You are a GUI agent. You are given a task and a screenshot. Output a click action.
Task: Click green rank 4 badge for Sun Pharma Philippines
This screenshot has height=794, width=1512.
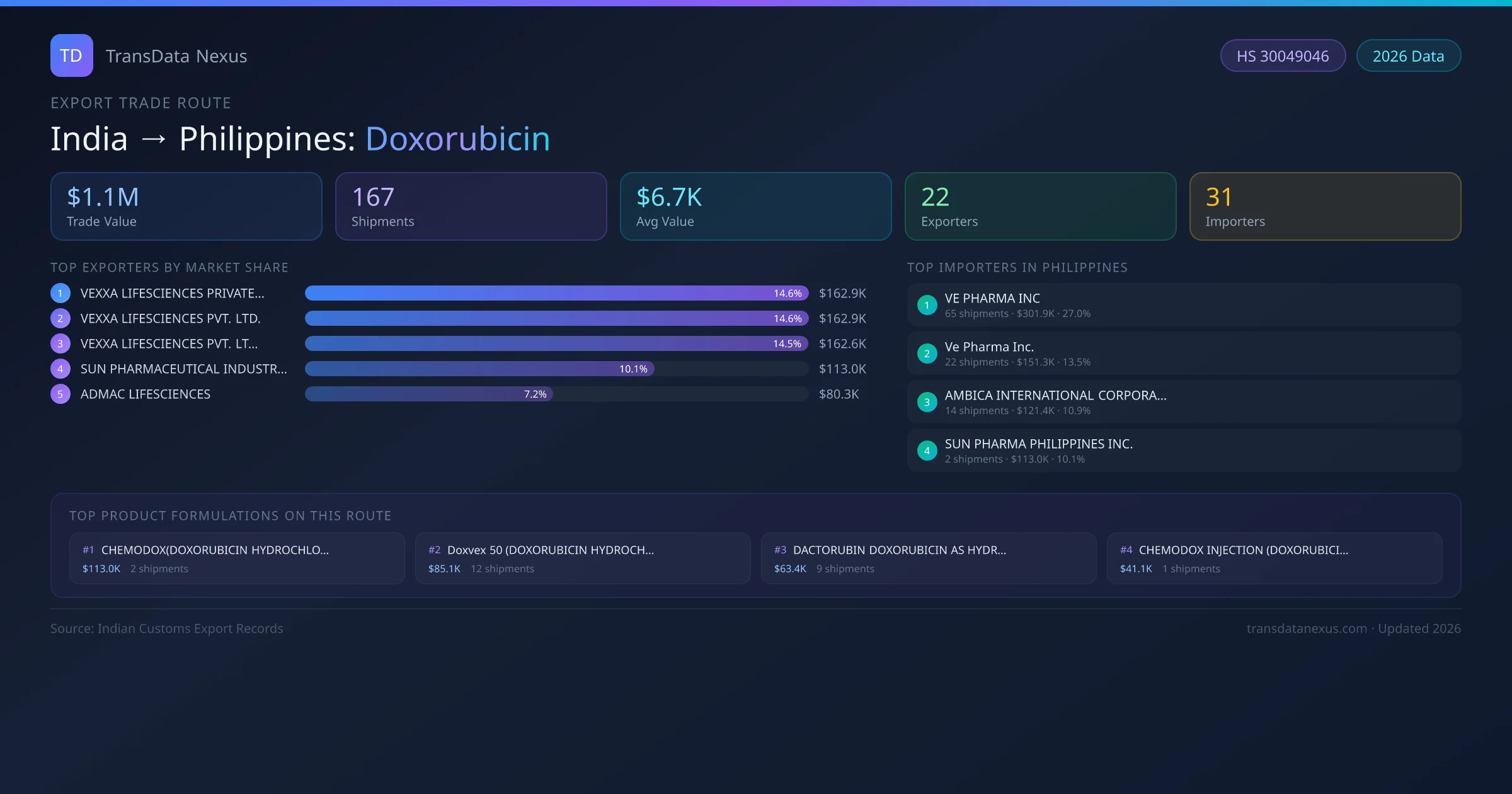tap(927, 451)
